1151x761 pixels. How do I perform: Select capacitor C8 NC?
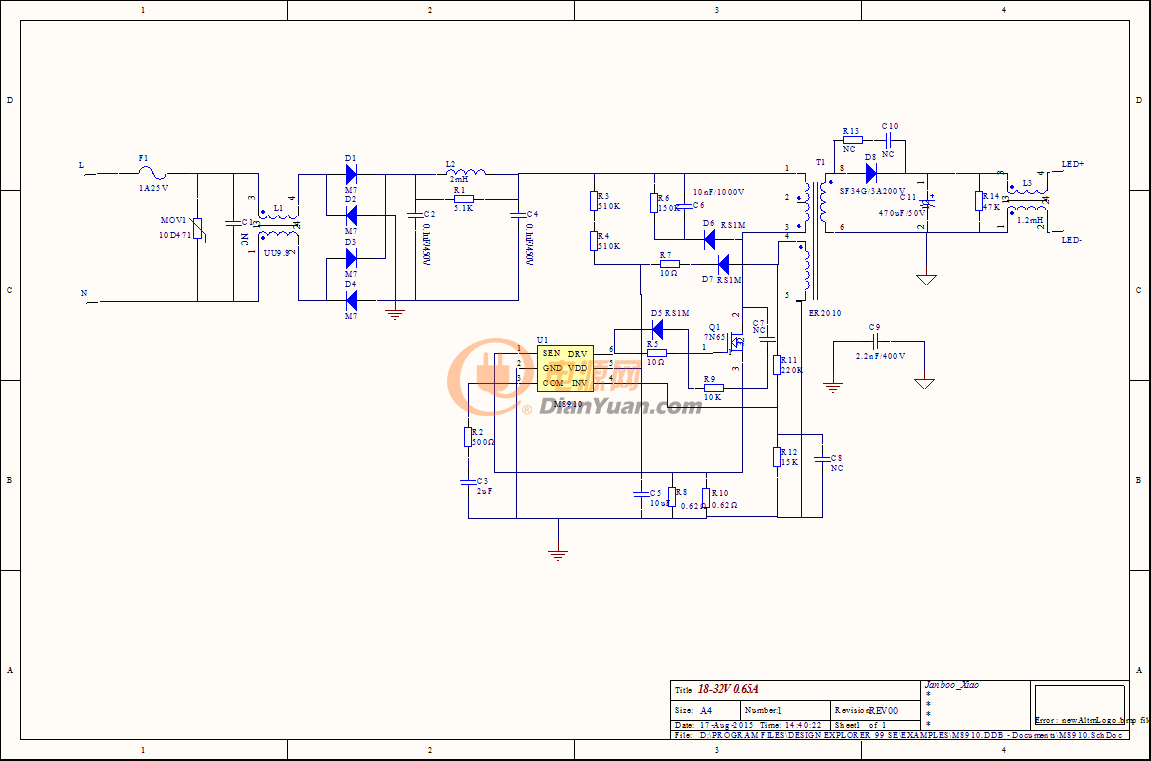tap(822, 459)
